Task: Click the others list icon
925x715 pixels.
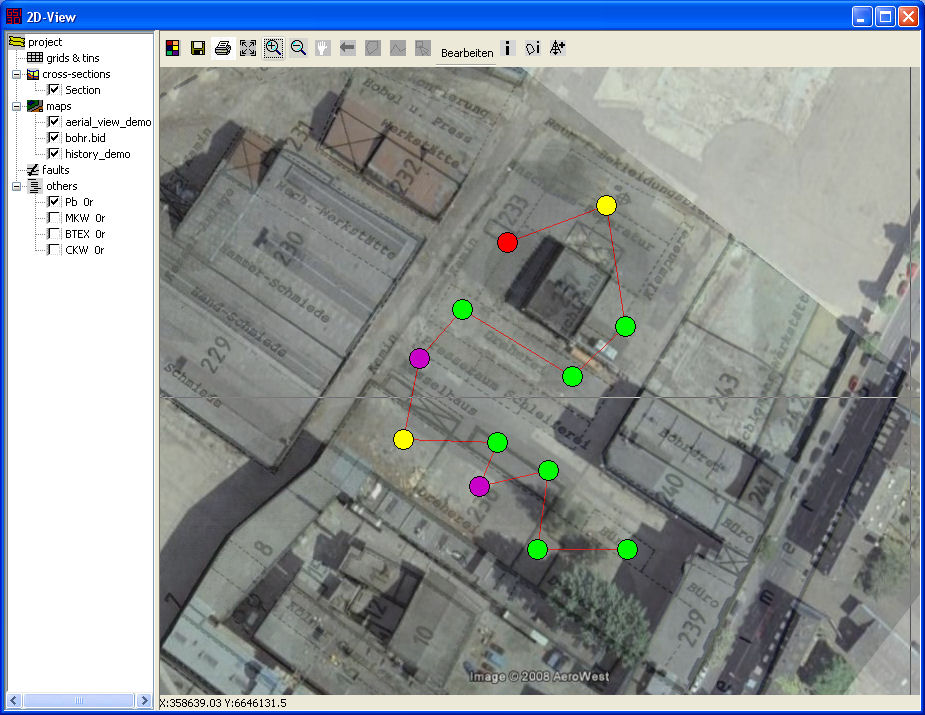Action: (35, 186)
